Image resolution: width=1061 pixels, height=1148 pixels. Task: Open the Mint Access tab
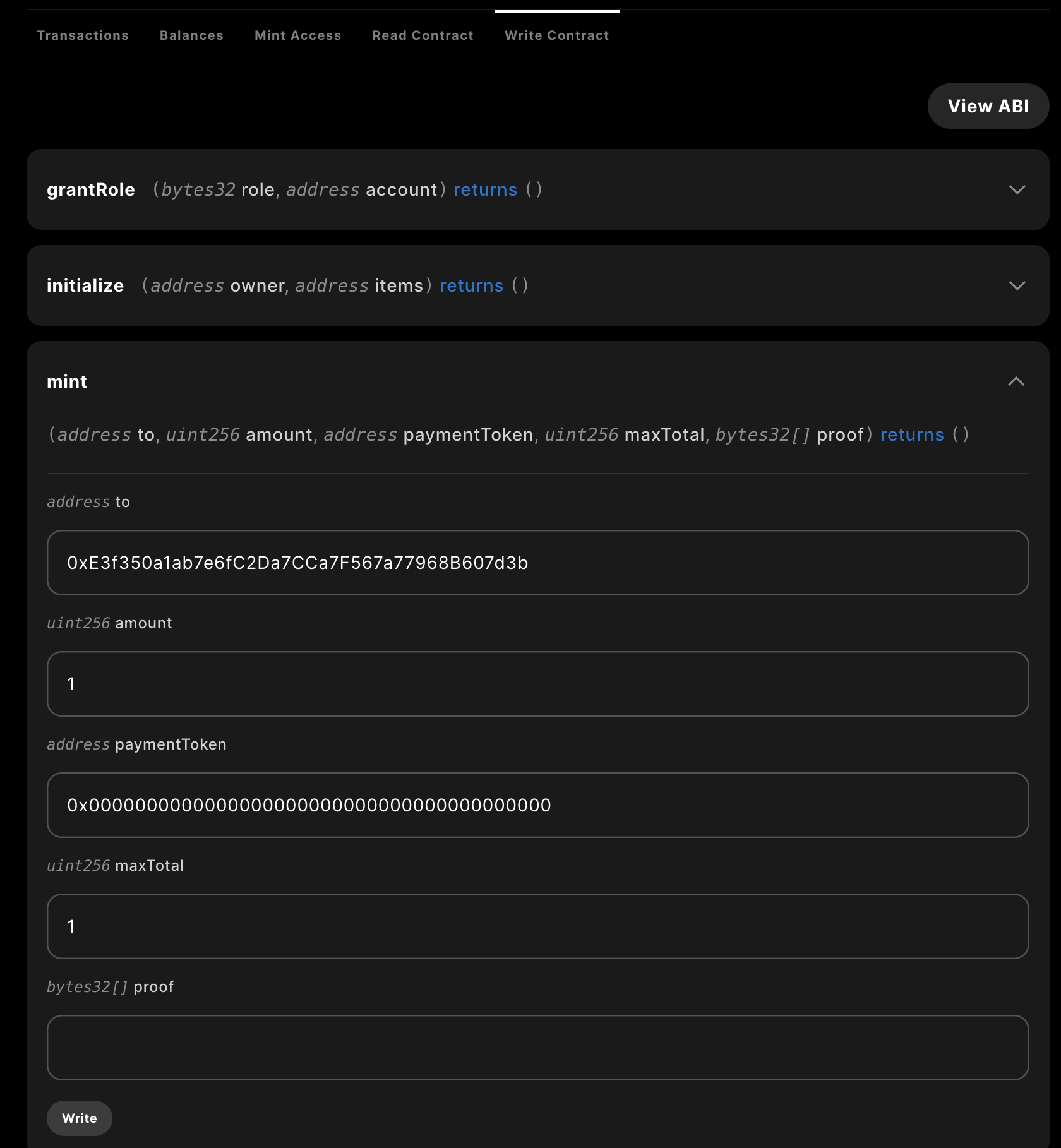click(x=298, y=35)
